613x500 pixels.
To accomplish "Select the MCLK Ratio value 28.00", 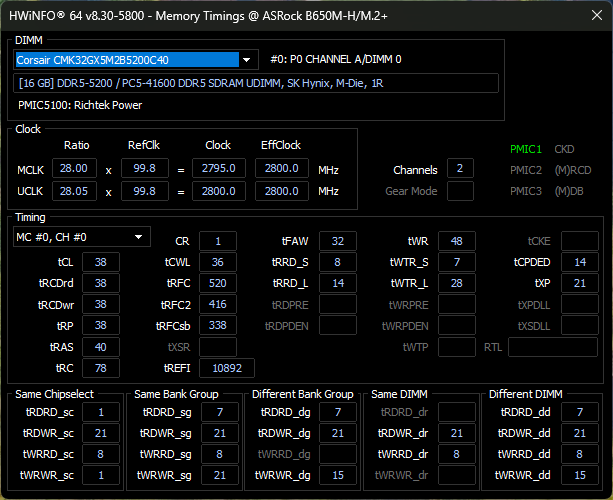I will pos(74,168).
